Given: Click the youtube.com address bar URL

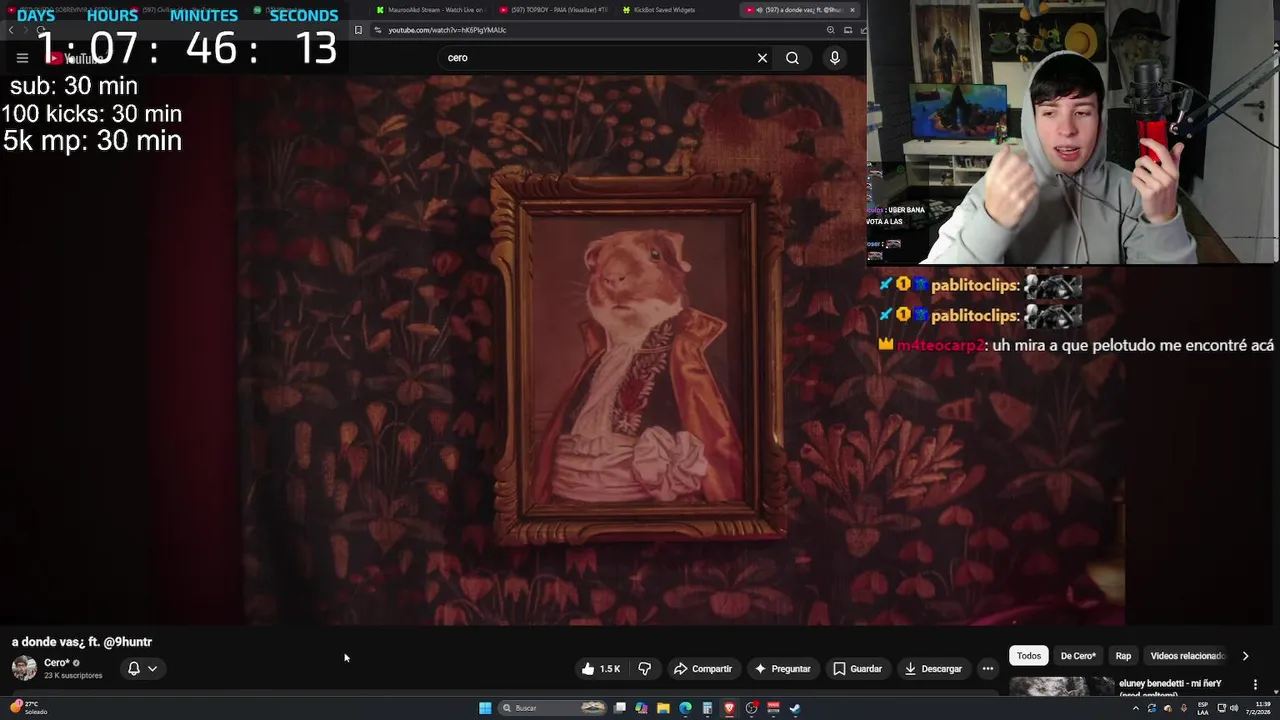Looking at the screenshot, I should click(x=447, y=30).
